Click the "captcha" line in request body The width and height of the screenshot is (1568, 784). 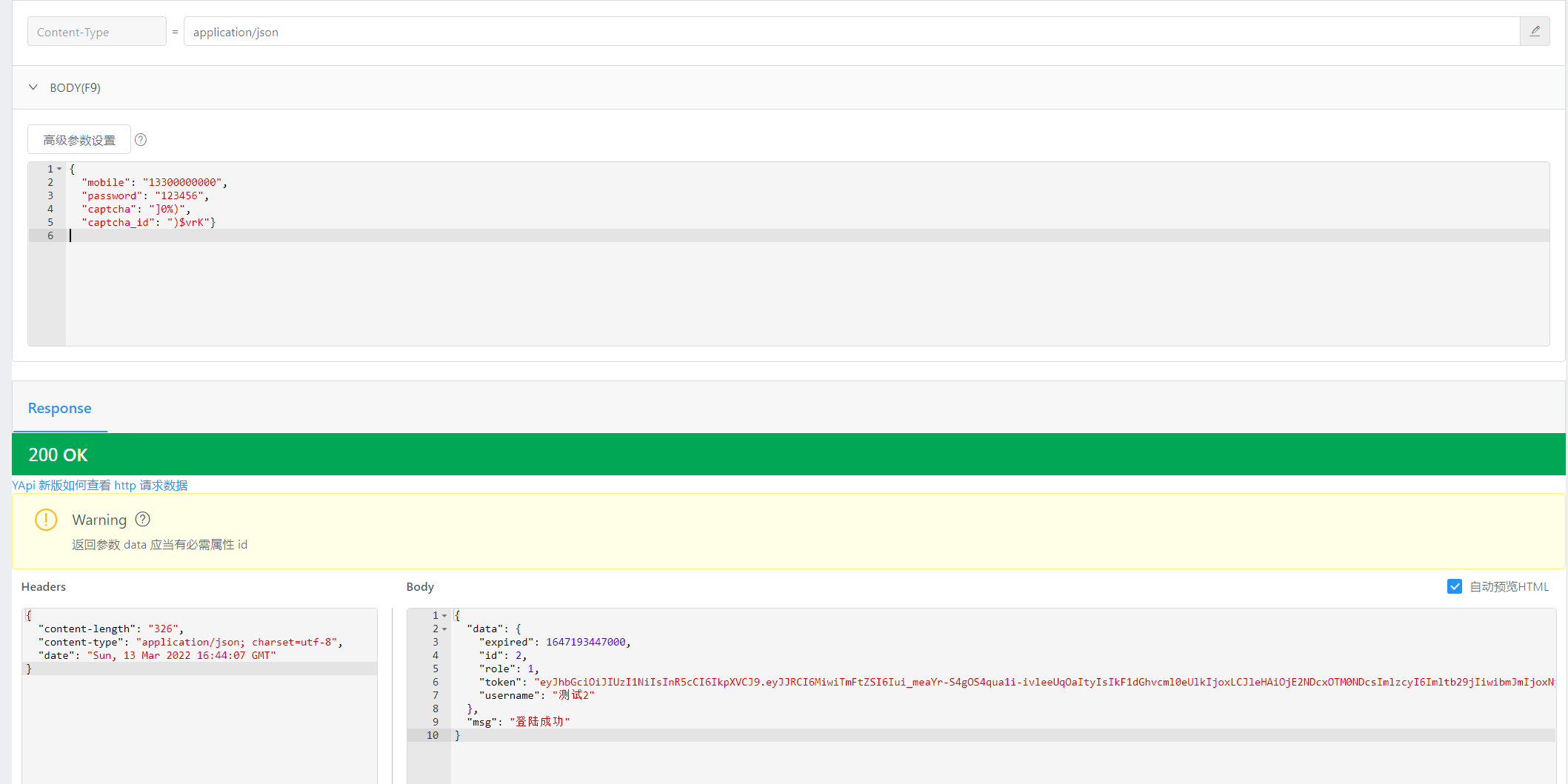pyautogui.click(x=136, y=209)
